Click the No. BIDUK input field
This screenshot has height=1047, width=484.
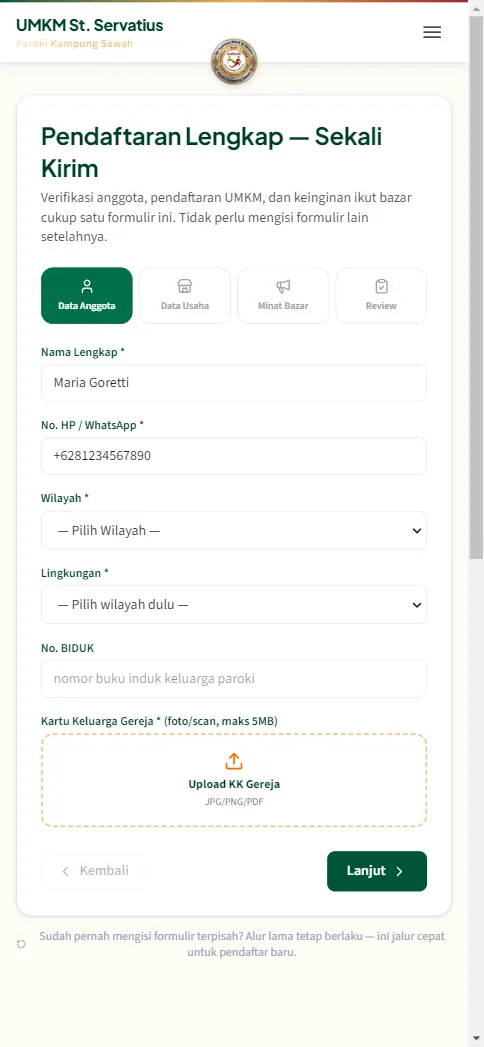[x=234, y=678]
